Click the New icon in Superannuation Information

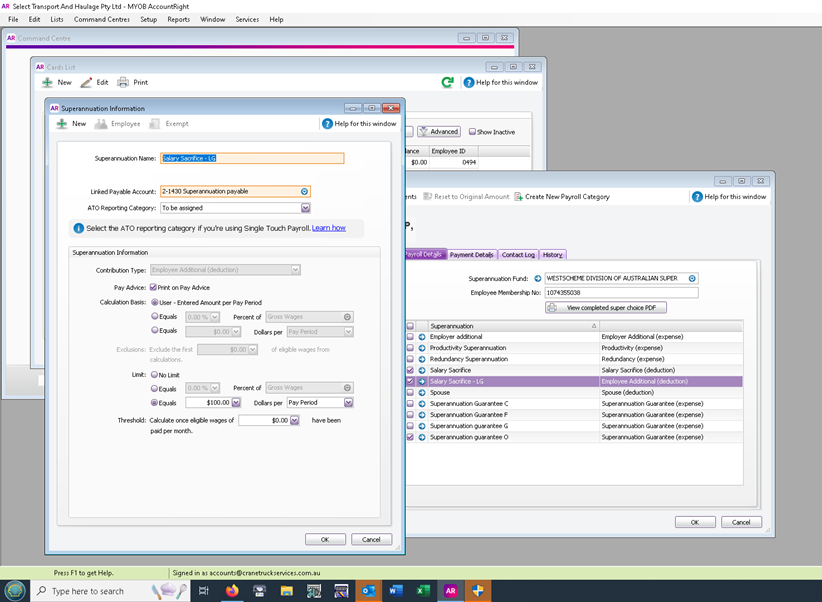pyautogui.click(x=62, y=124)
